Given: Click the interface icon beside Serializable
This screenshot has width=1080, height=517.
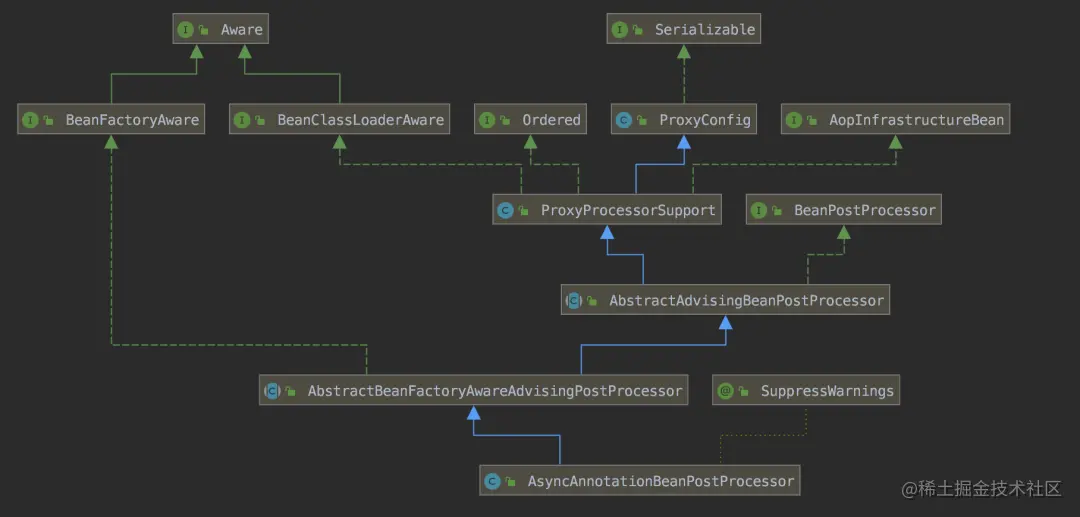Looking at the screenshot, I should (x=619, y=30).
